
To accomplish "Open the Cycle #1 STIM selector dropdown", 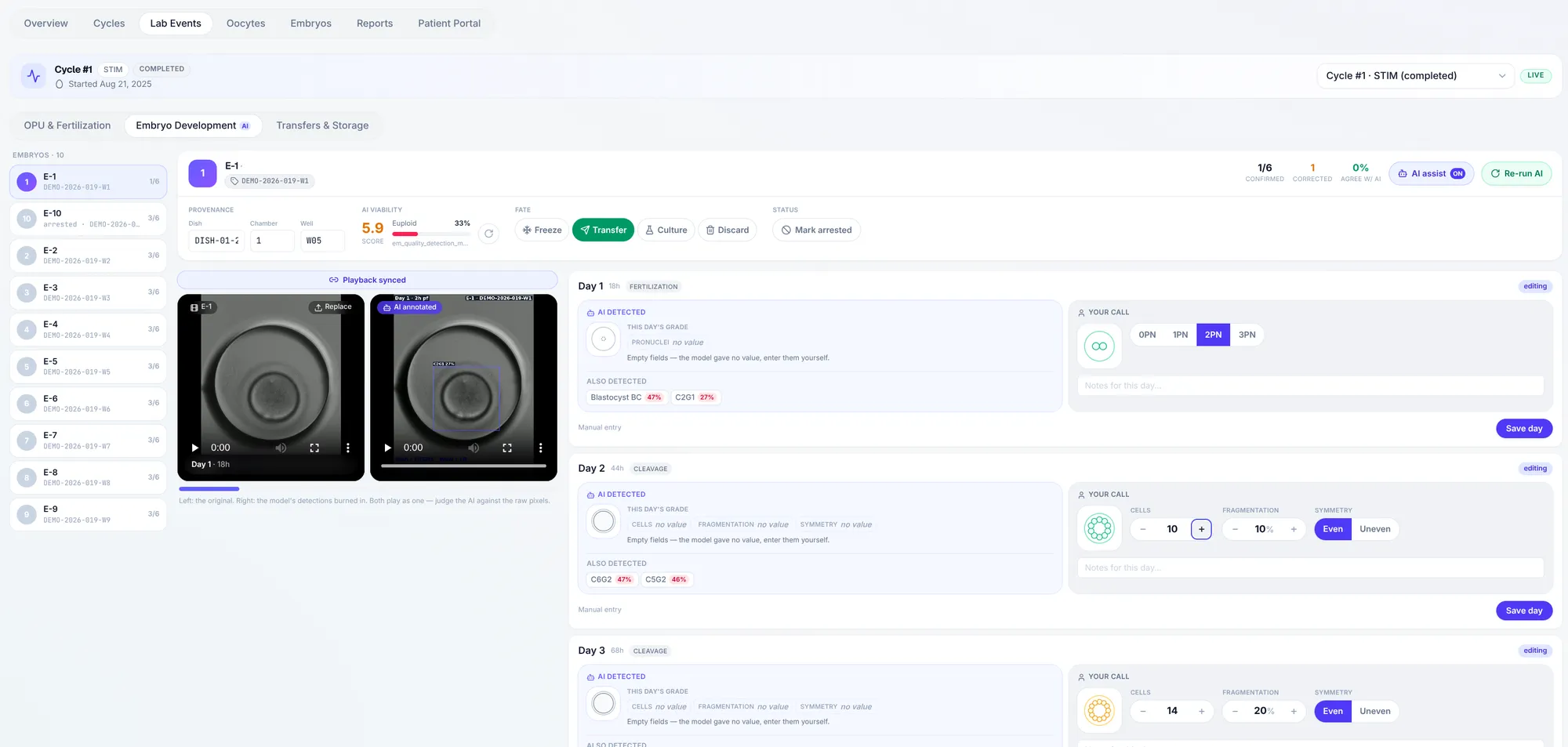I will tap(1415, 76).
